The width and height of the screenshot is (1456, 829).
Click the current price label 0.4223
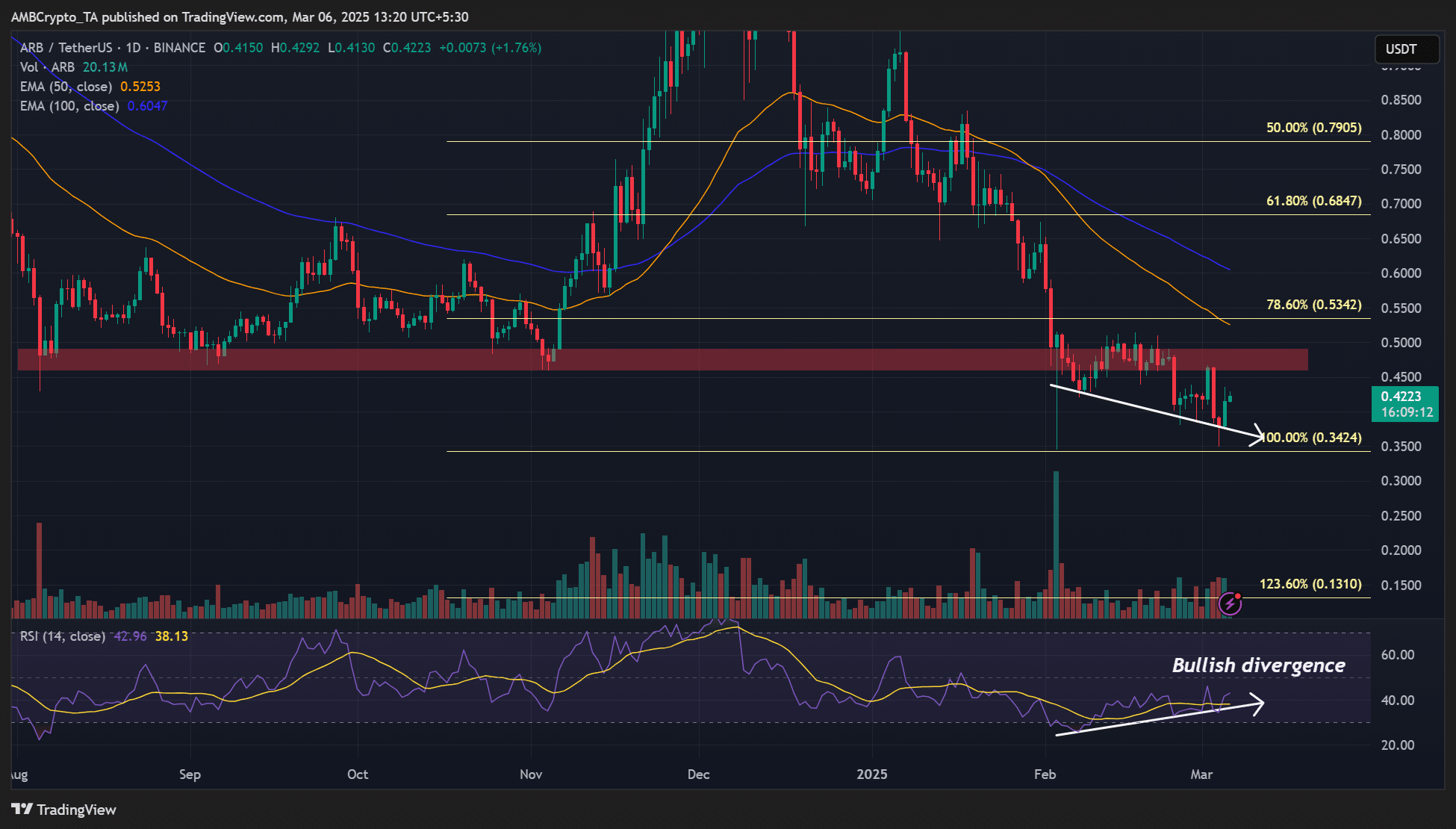click(x=1405, y=404)
